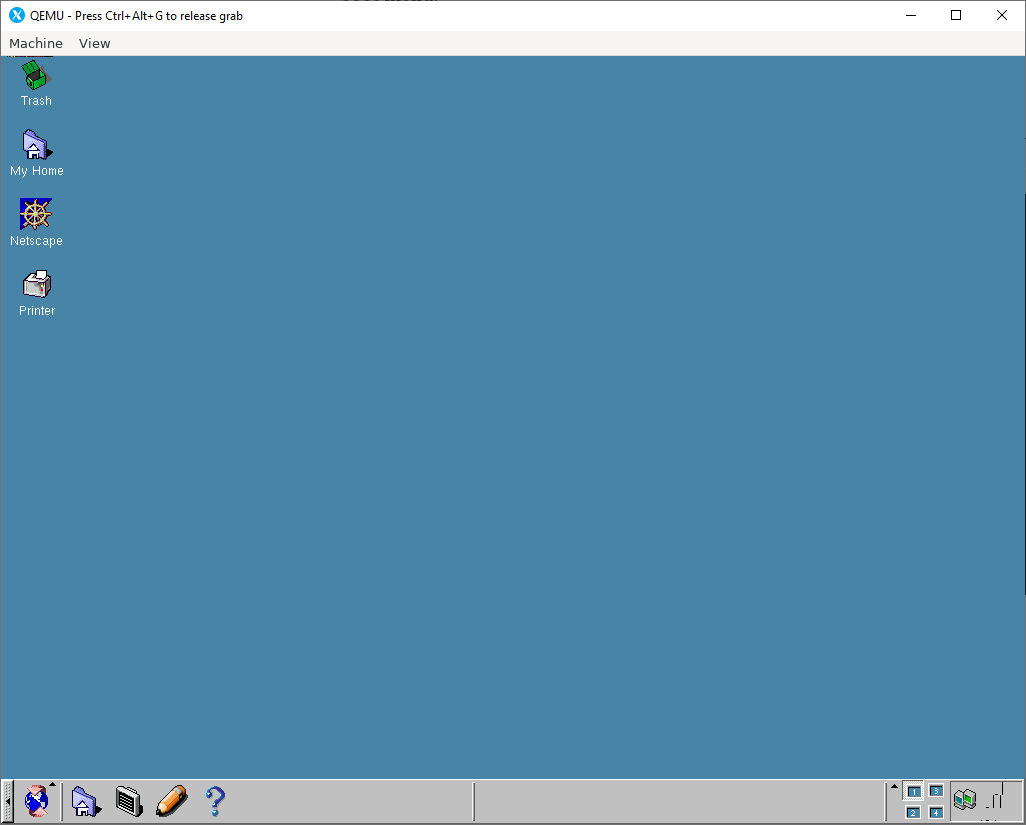Launch the terminal icon in the panel

coord(129,801)
